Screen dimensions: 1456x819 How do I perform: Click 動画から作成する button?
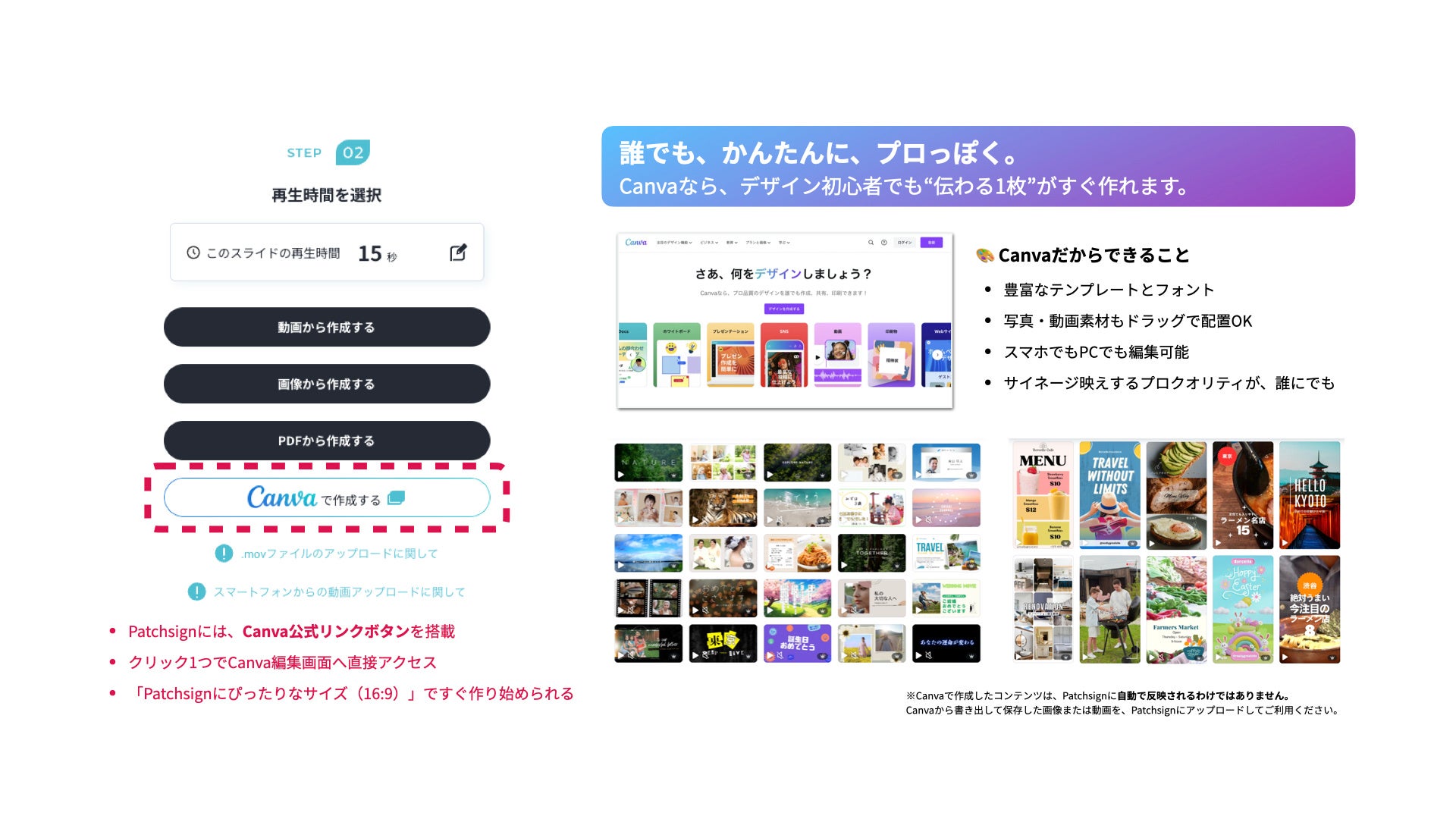click(326, 327)
